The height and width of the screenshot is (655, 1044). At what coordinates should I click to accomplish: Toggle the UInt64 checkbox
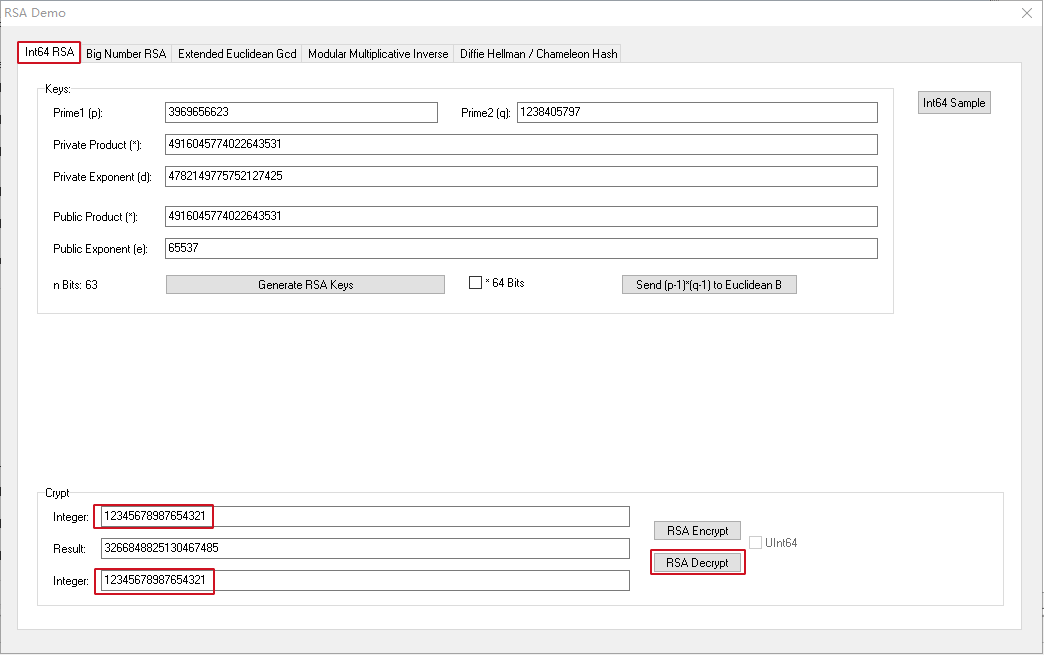(756, 543)
